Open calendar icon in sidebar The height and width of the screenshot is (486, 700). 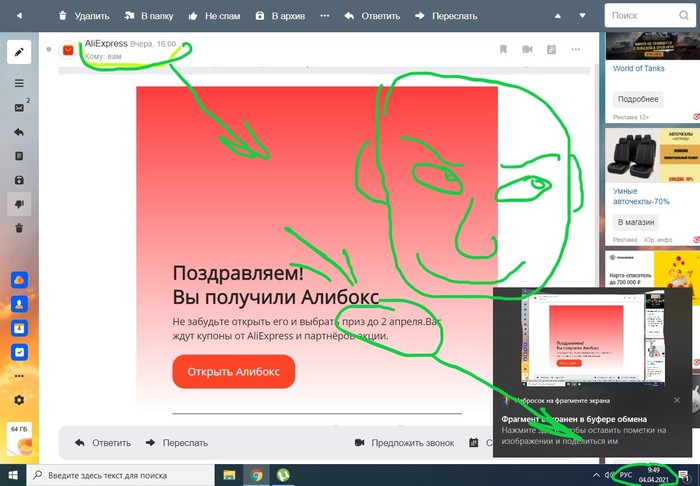[x=19, y=328]
